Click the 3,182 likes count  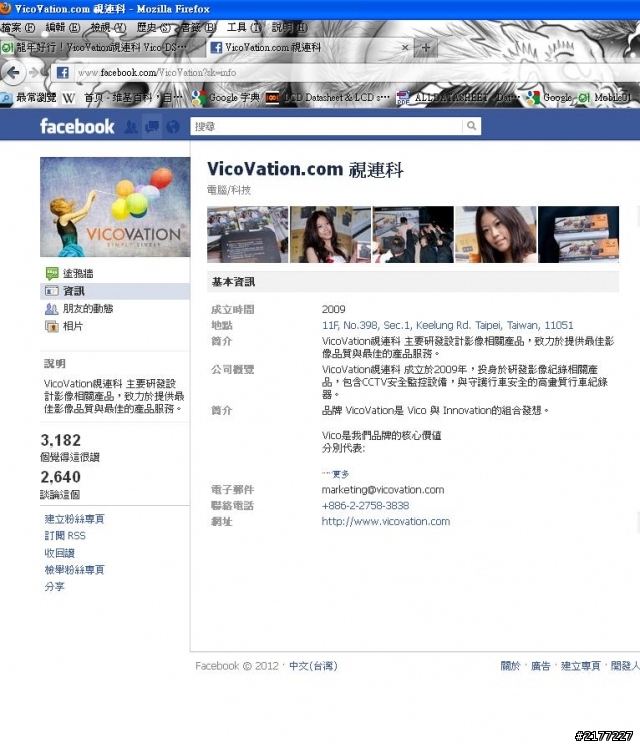61,440
